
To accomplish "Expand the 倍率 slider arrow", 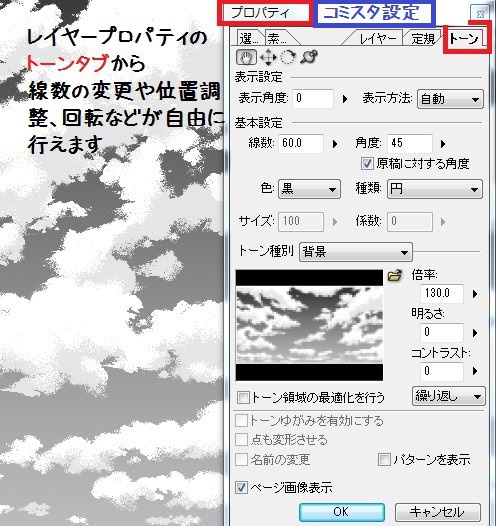I will pos(475,294).
